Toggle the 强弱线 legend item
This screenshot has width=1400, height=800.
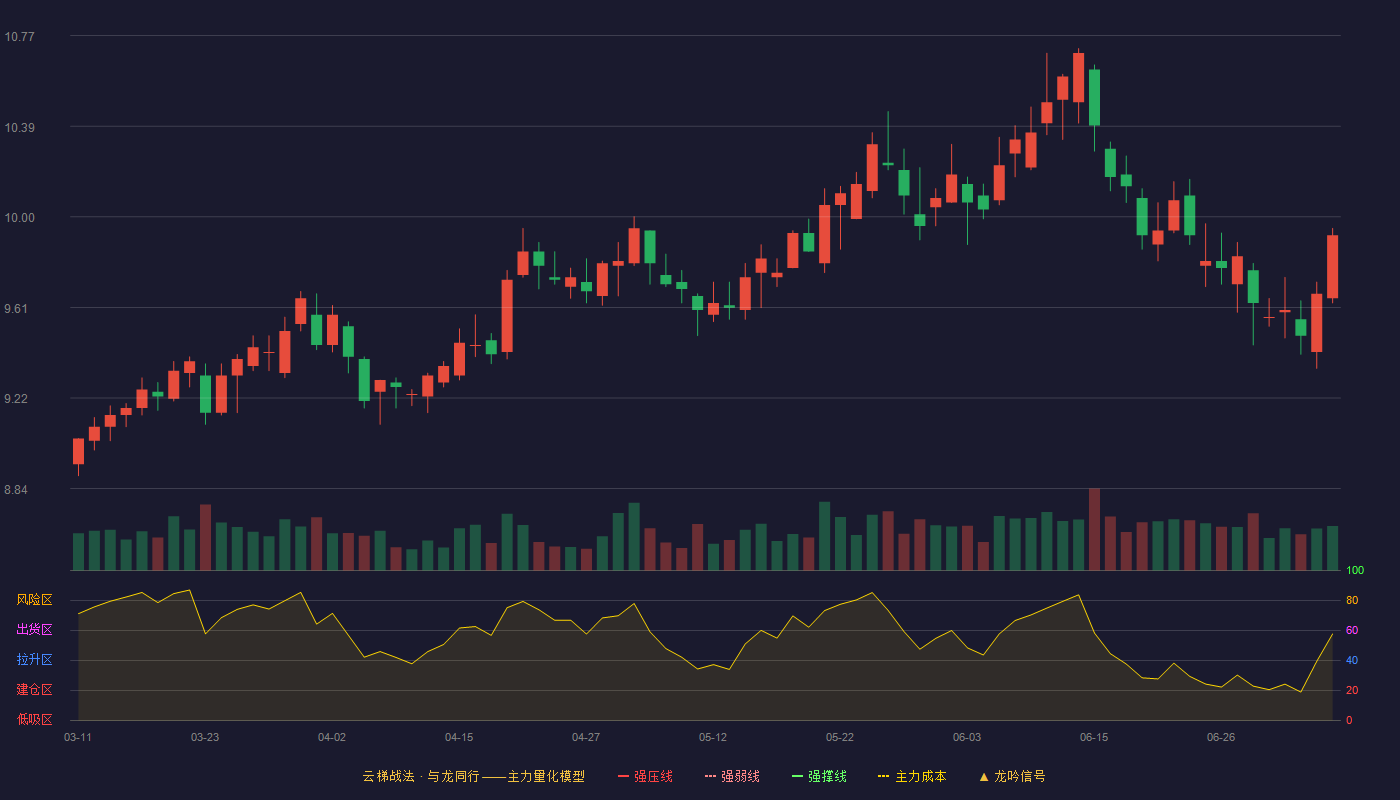[732, 776]
